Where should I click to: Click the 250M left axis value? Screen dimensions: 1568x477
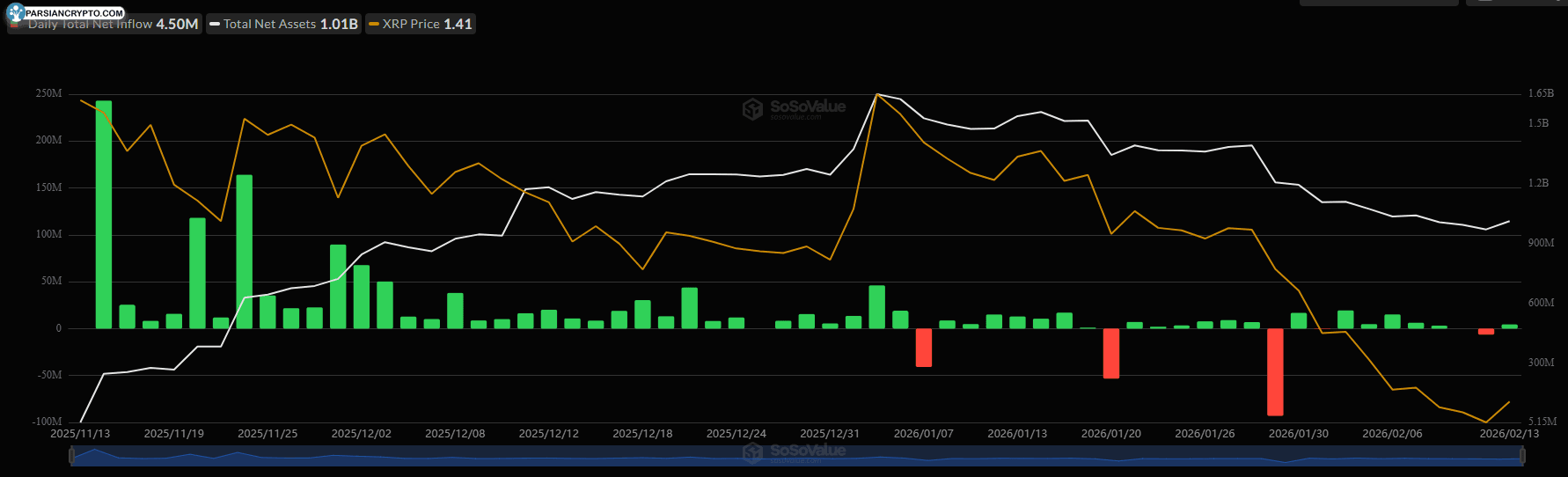point(48,93)
